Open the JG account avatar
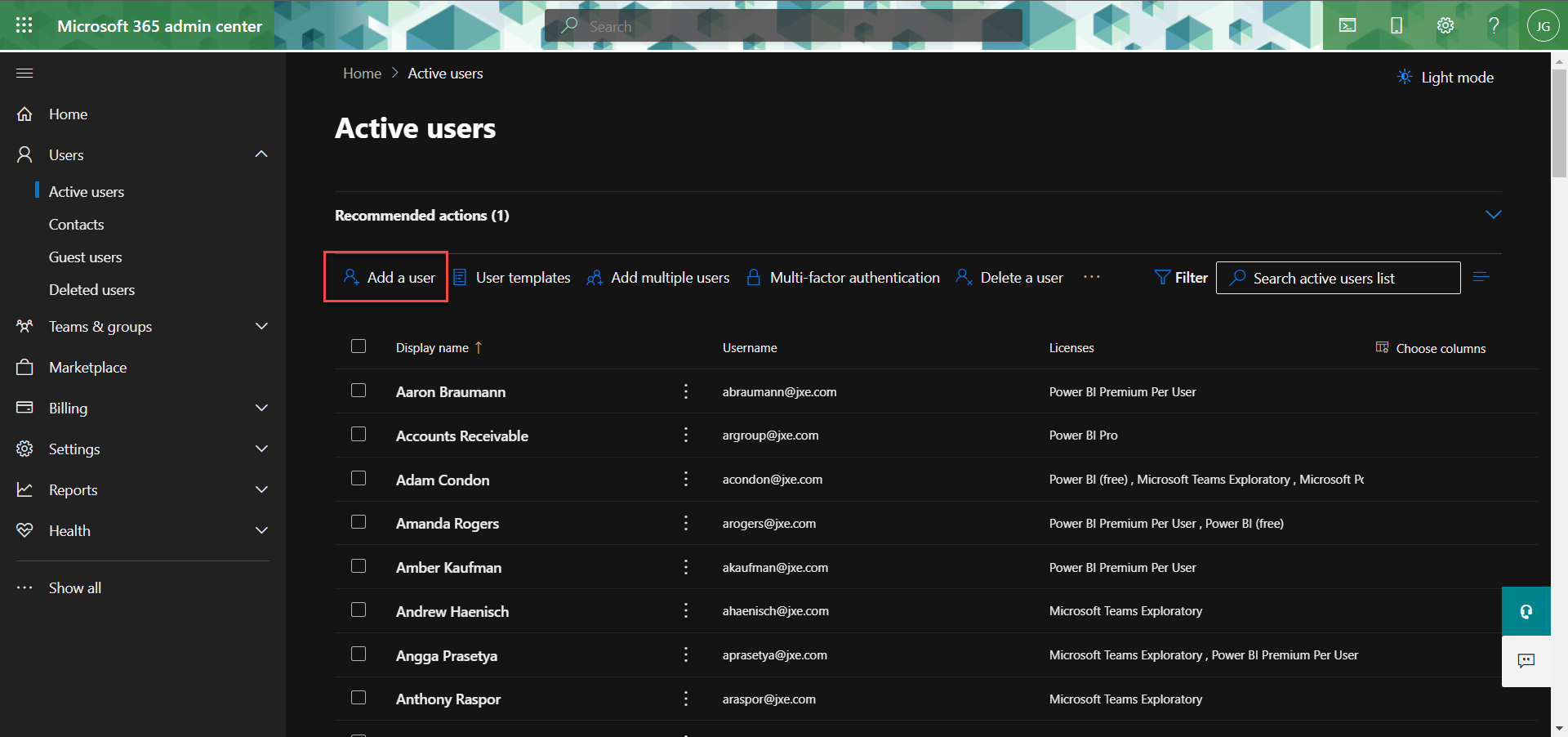This screenshot has width=1568, height=737. (x=1543, y=25)
